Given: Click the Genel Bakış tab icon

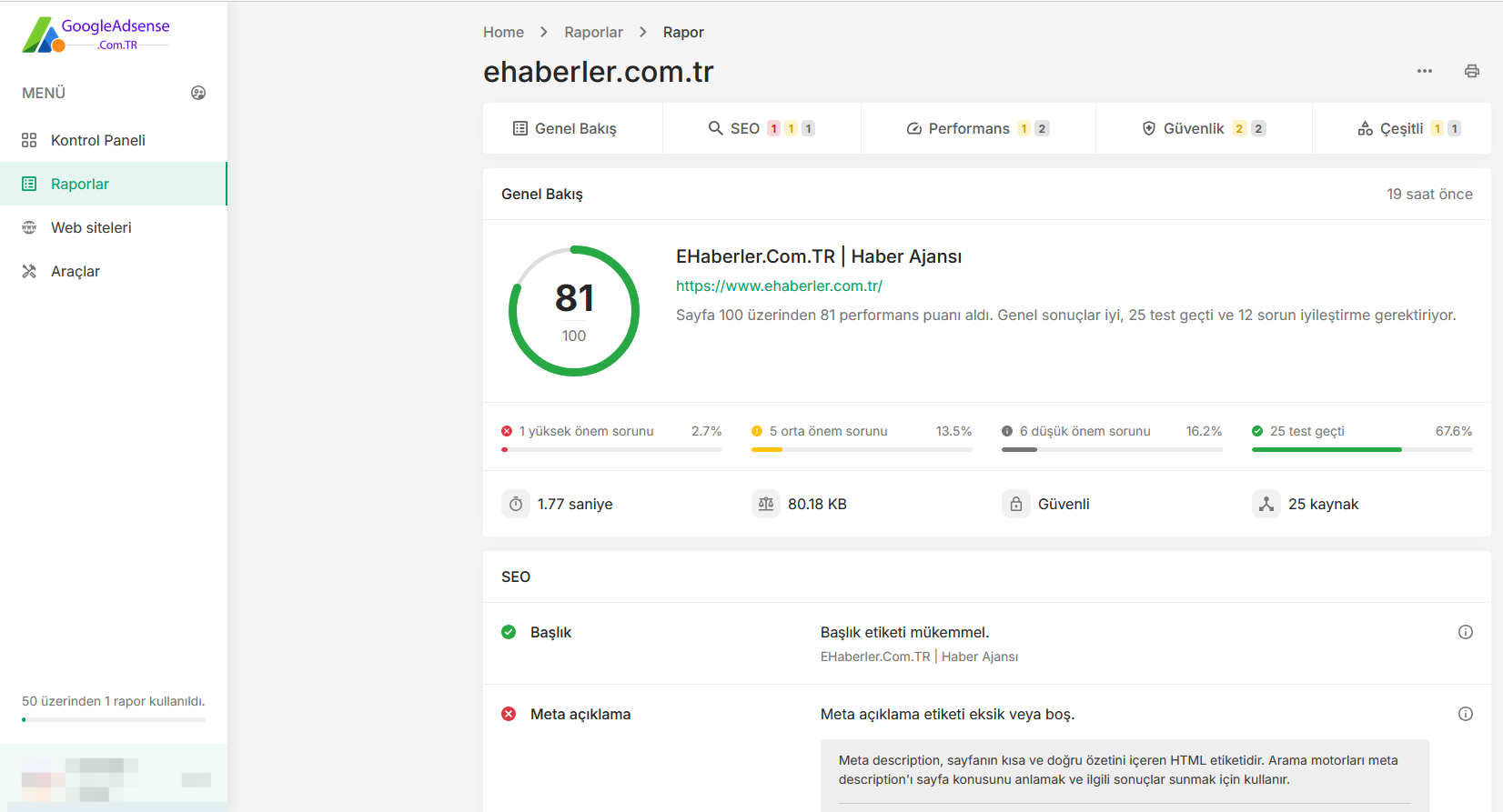Looking at the screenshot, I should click(520, 128).
